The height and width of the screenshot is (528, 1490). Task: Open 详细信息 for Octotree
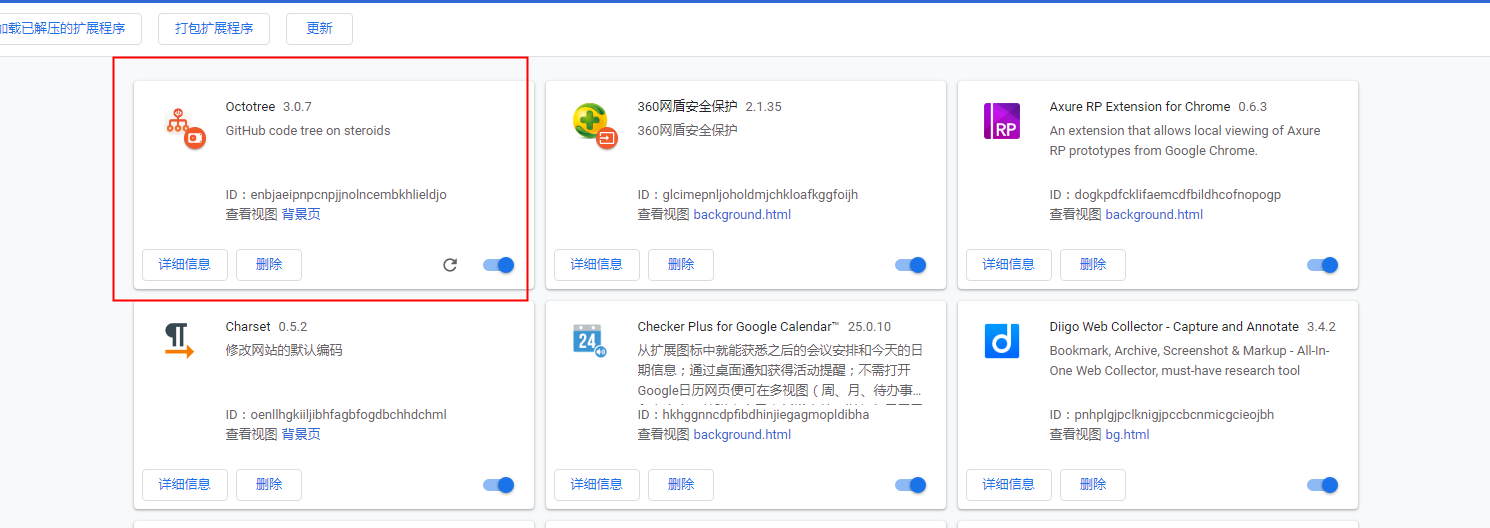pos(185,265)
